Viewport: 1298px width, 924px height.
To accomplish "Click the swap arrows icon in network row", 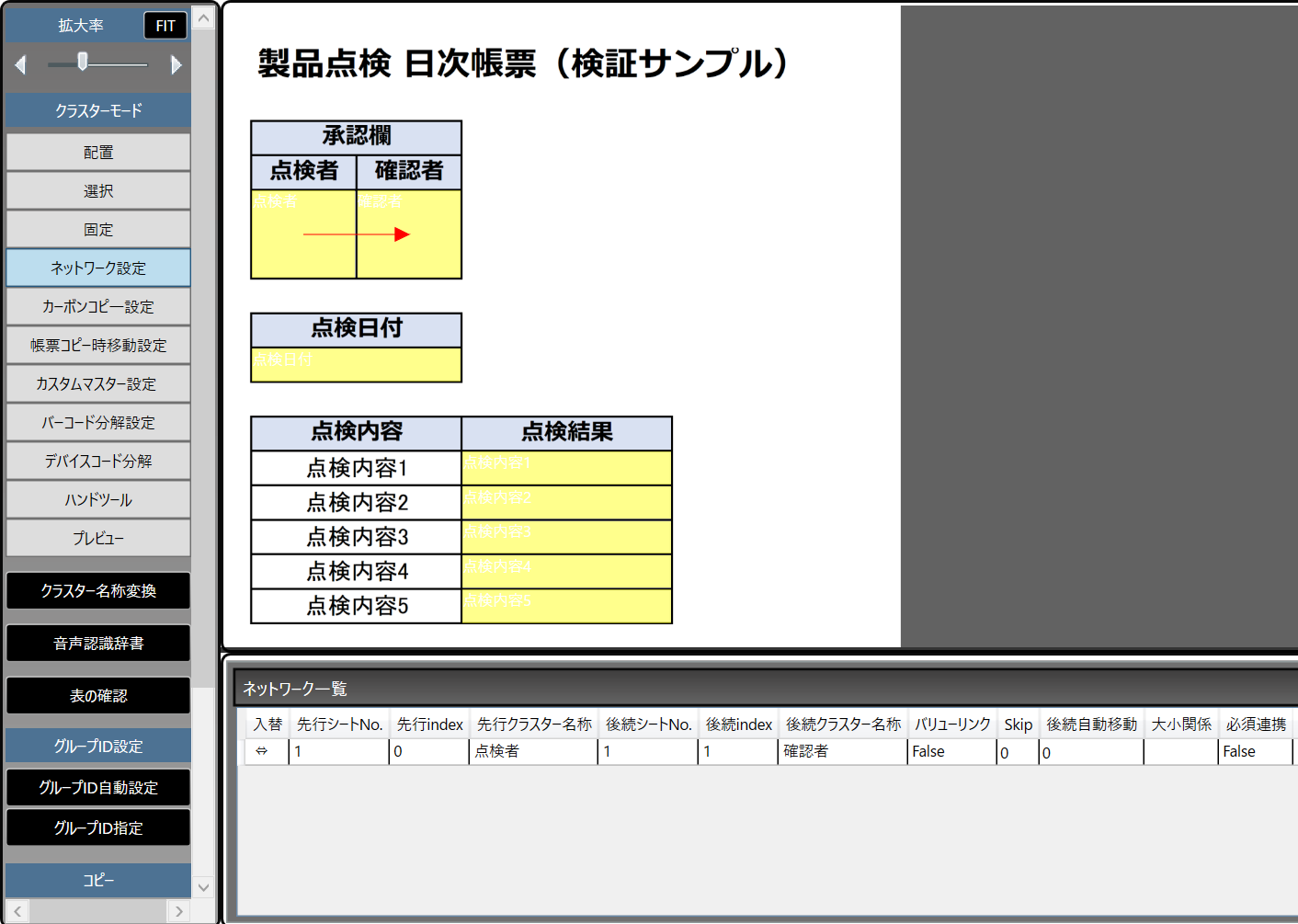I will (x=262, y=751).
